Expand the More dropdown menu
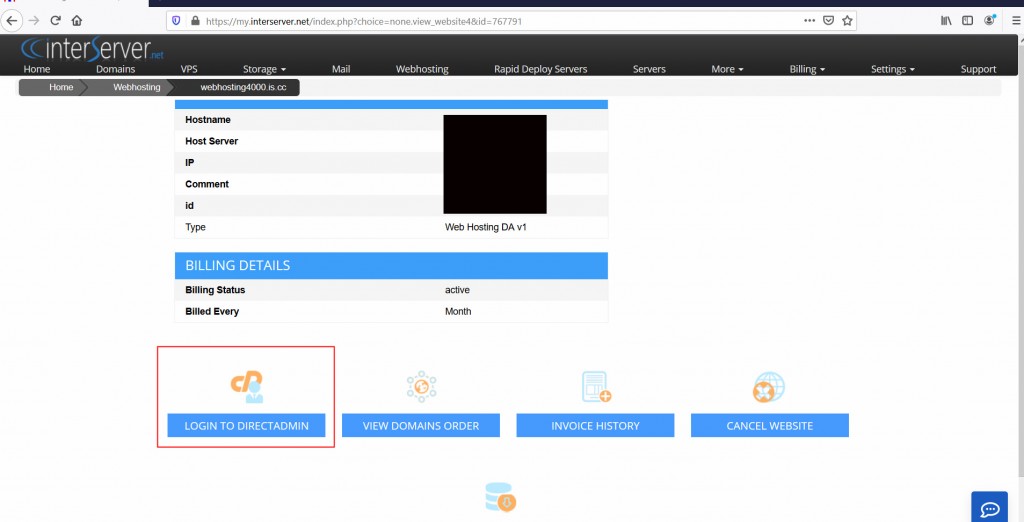This screenshot has width=1024, height=522. 728,69
